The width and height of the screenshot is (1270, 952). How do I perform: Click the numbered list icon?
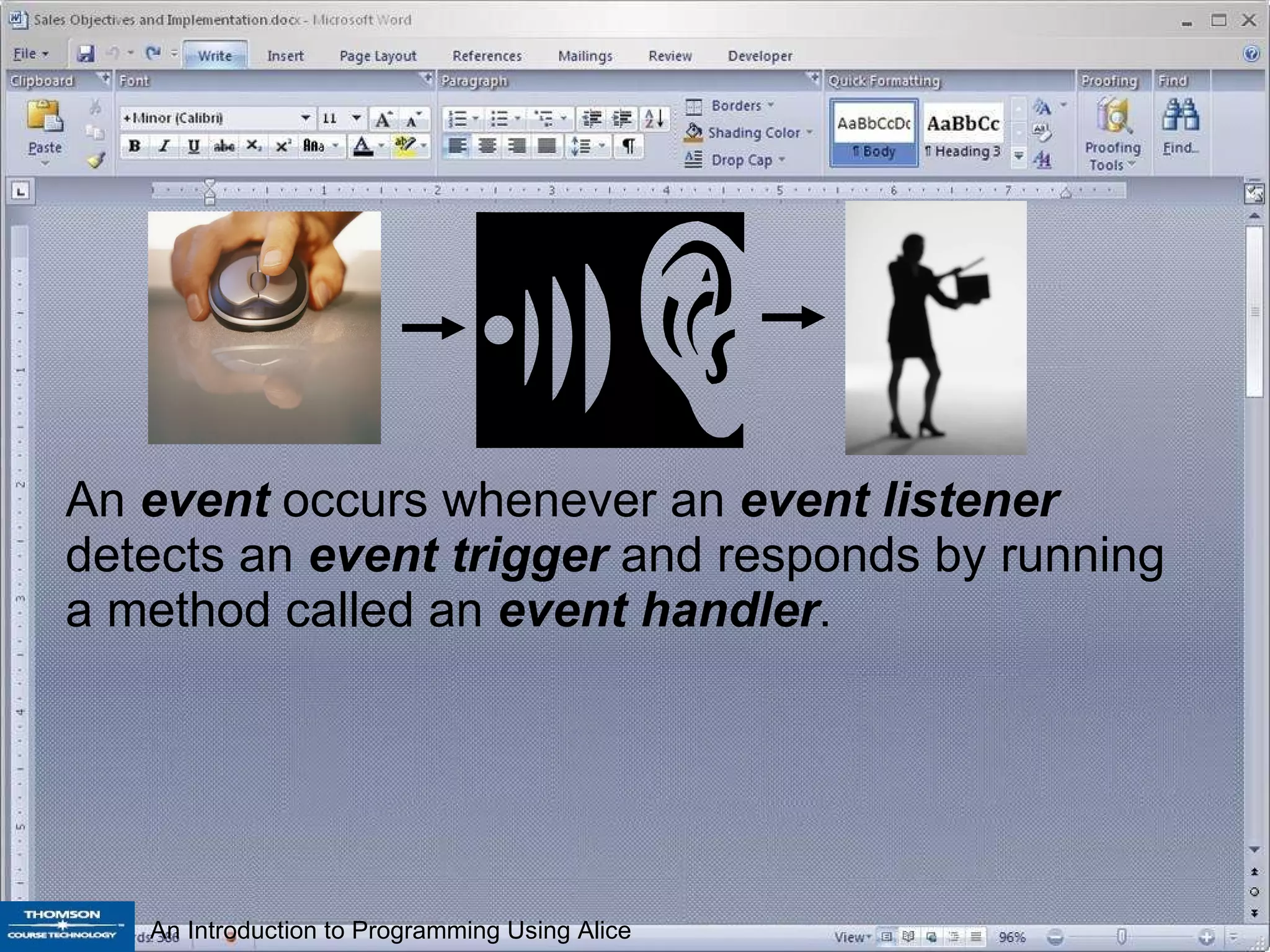click(458, 118)
